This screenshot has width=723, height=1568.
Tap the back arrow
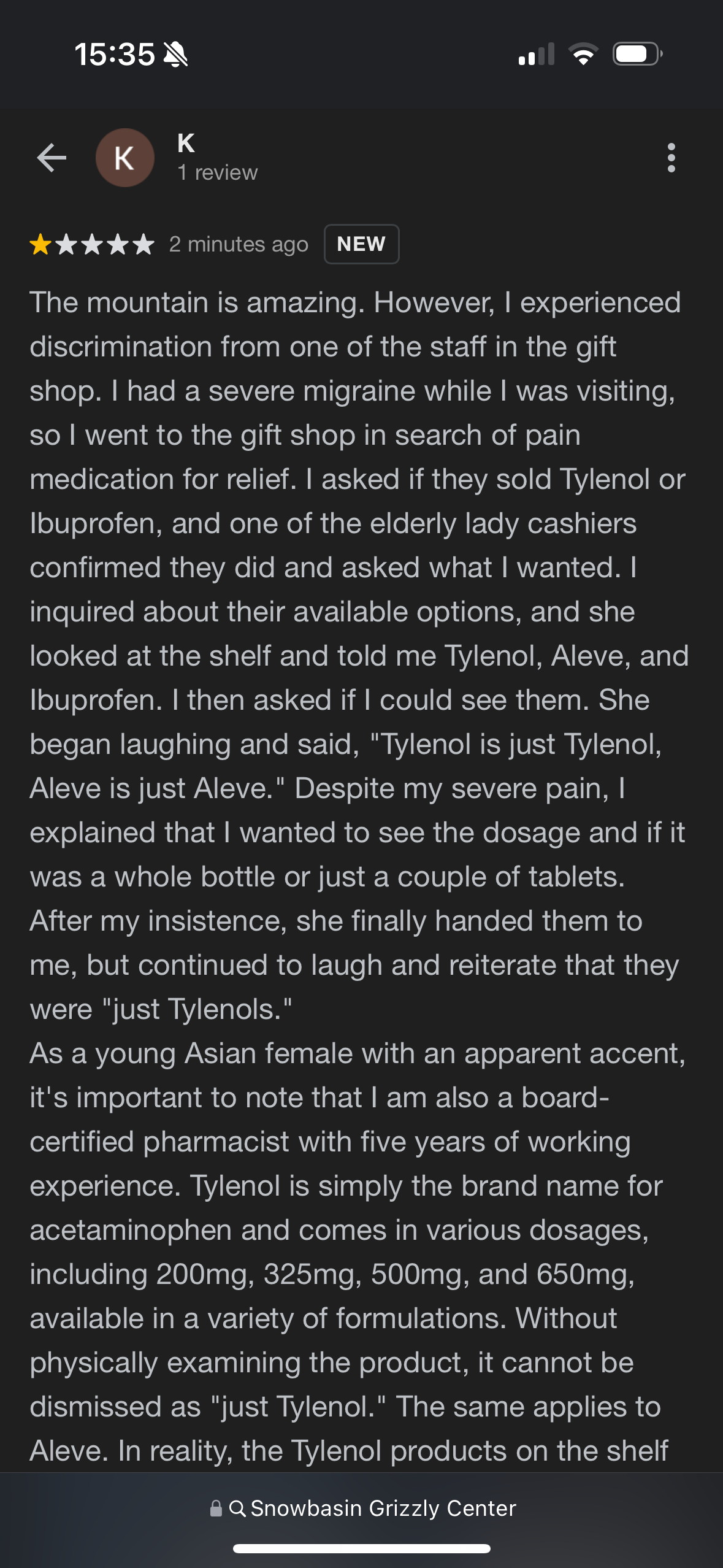52,158
